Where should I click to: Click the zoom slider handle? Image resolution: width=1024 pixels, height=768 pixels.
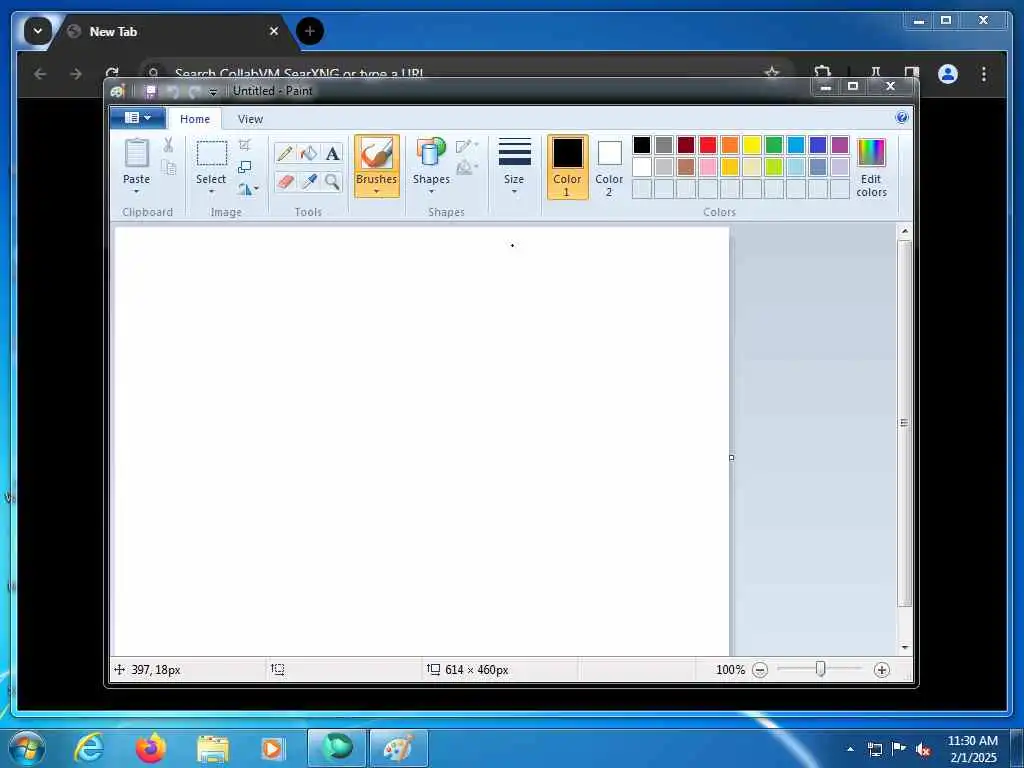(820, 669)
